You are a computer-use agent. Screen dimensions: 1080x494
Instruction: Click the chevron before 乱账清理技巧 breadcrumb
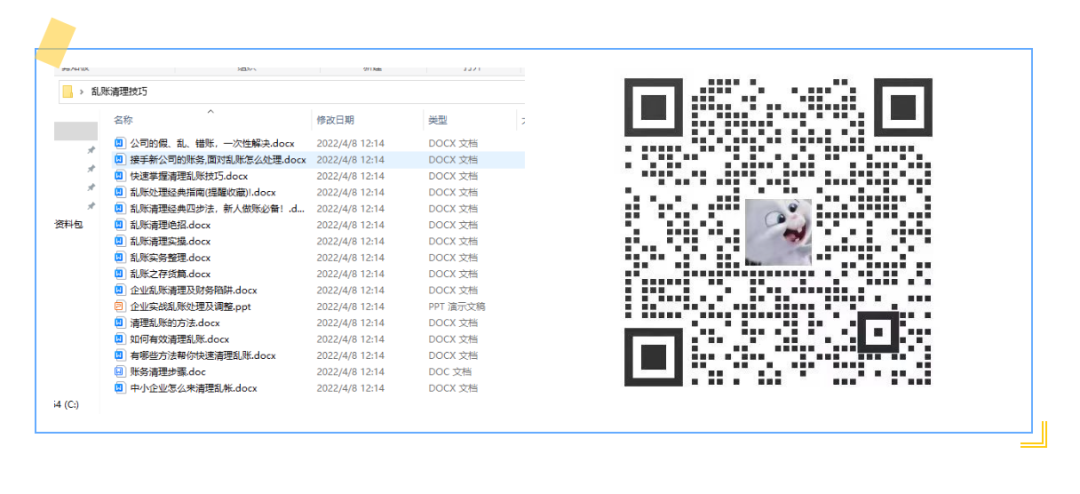tap(81, 92)
